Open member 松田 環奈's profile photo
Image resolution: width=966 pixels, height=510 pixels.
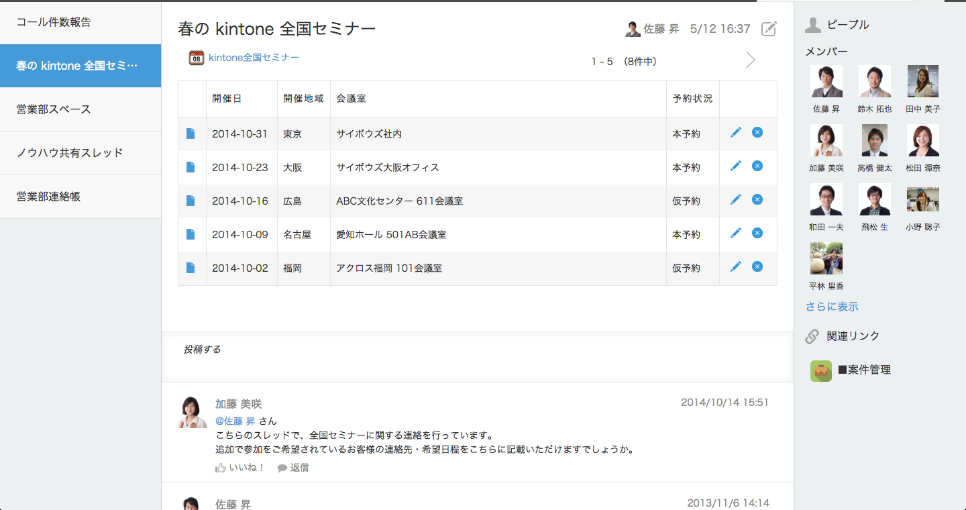(x=923, y=140)
